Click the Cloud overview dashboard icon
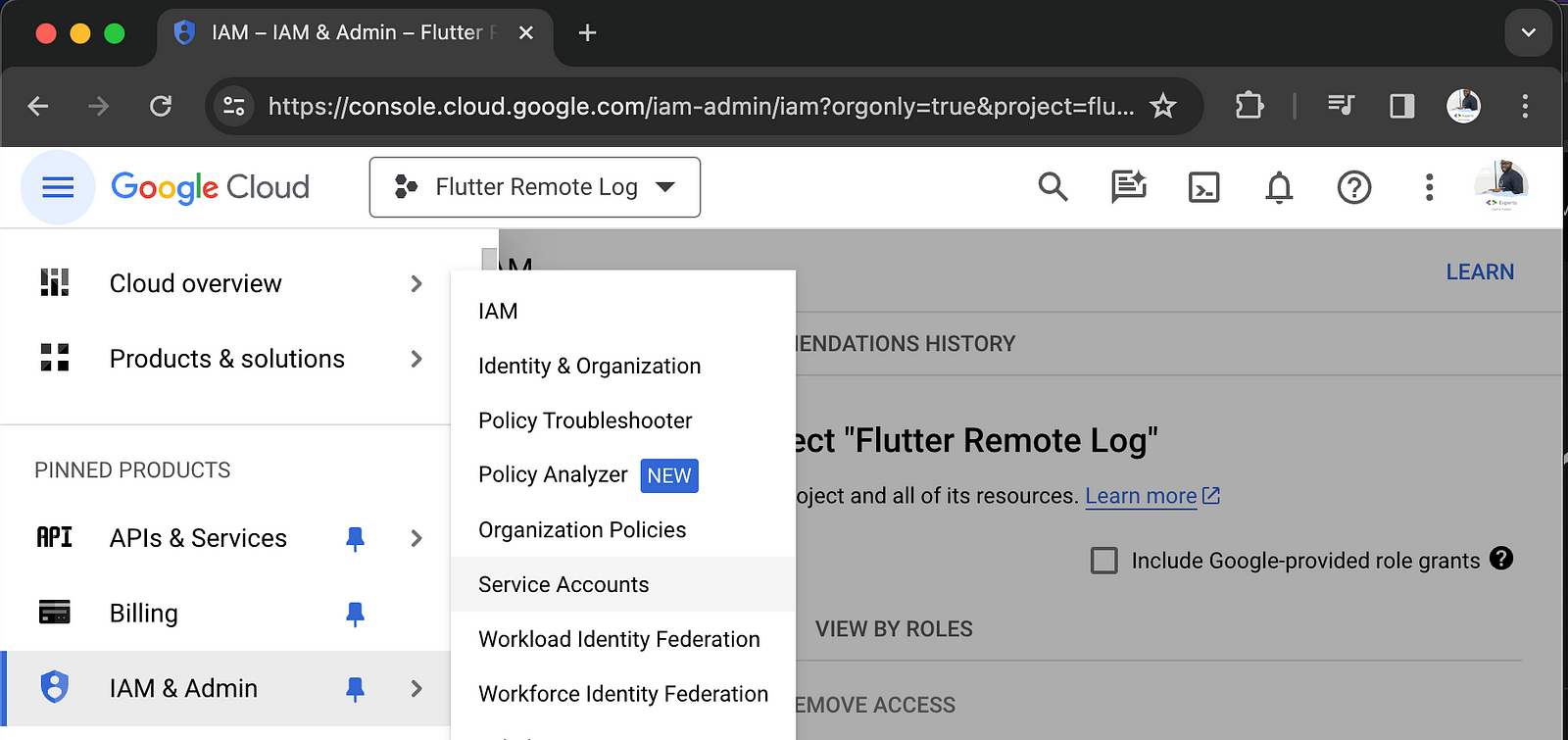This screenshot has height=740, width=1568. (54, 283)
